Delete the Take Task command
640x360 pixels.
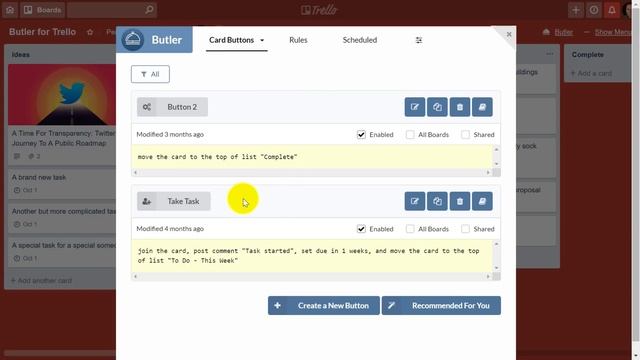click(x=460, y=201)
